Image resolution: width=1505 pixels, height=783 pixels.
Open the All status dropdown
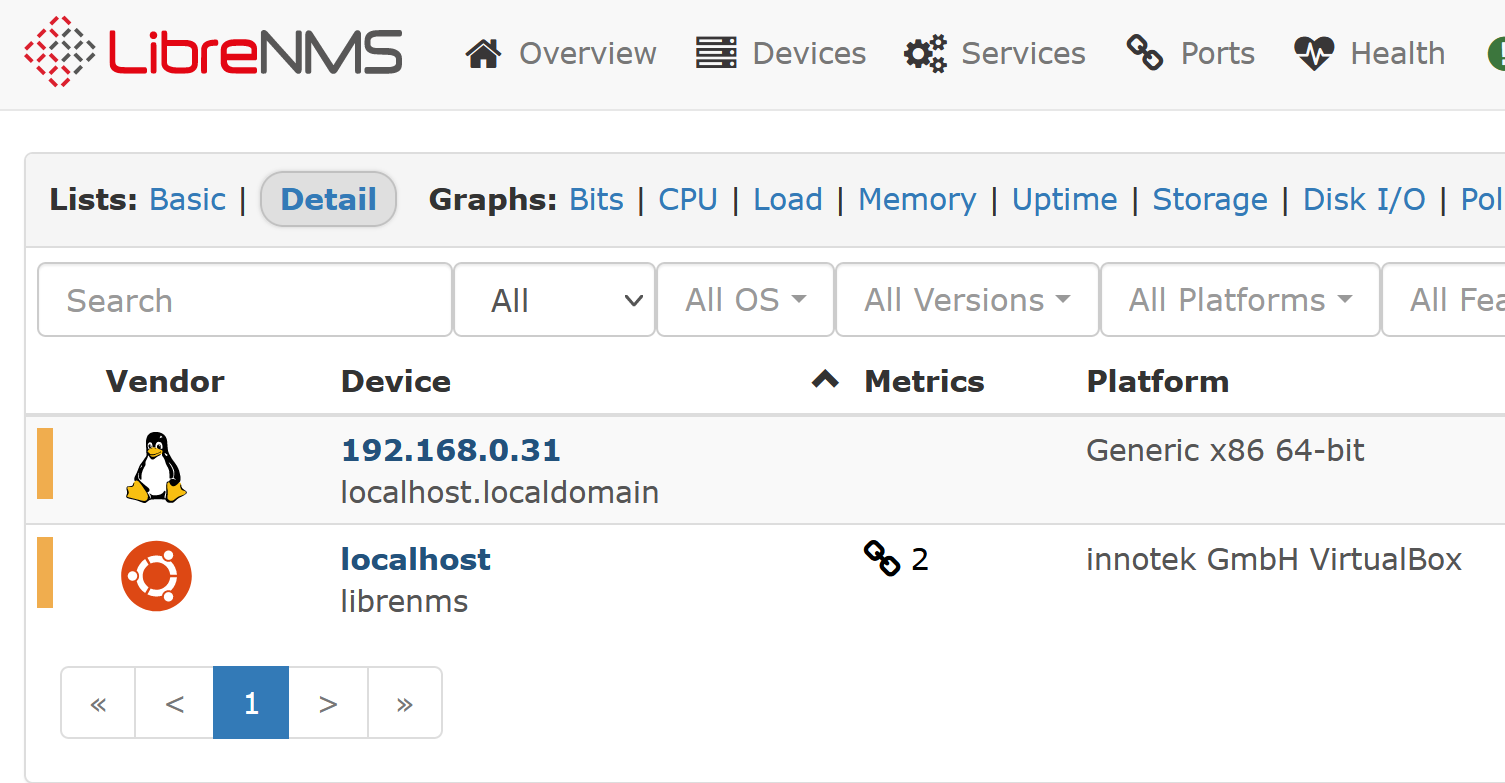[x=555, y=300]
